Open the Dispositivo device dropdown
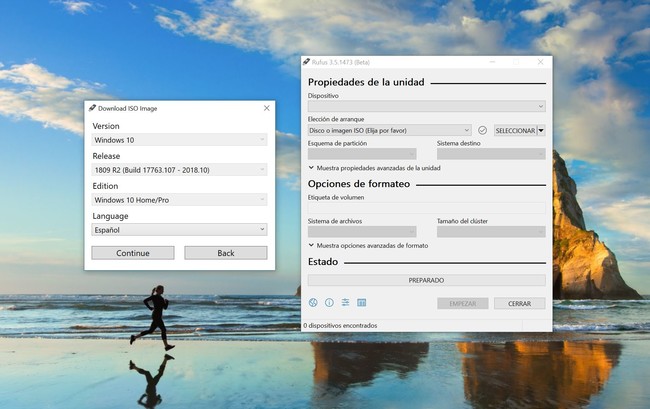 coord(427,106)
